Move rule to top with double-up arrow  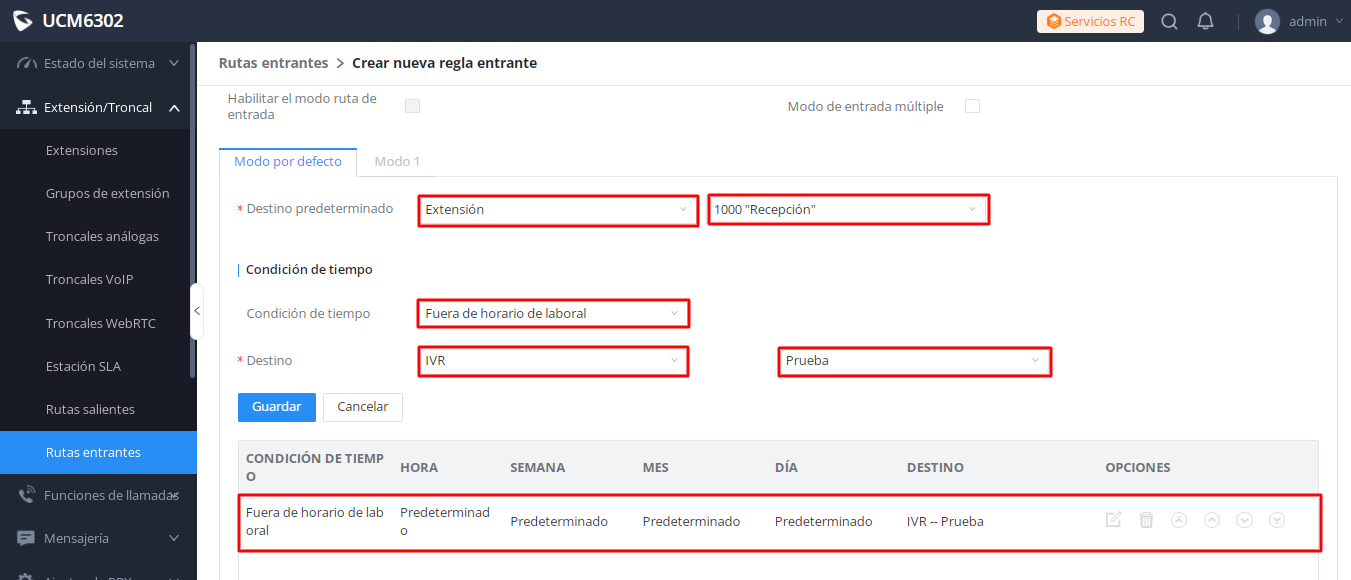click(1179, 520)
